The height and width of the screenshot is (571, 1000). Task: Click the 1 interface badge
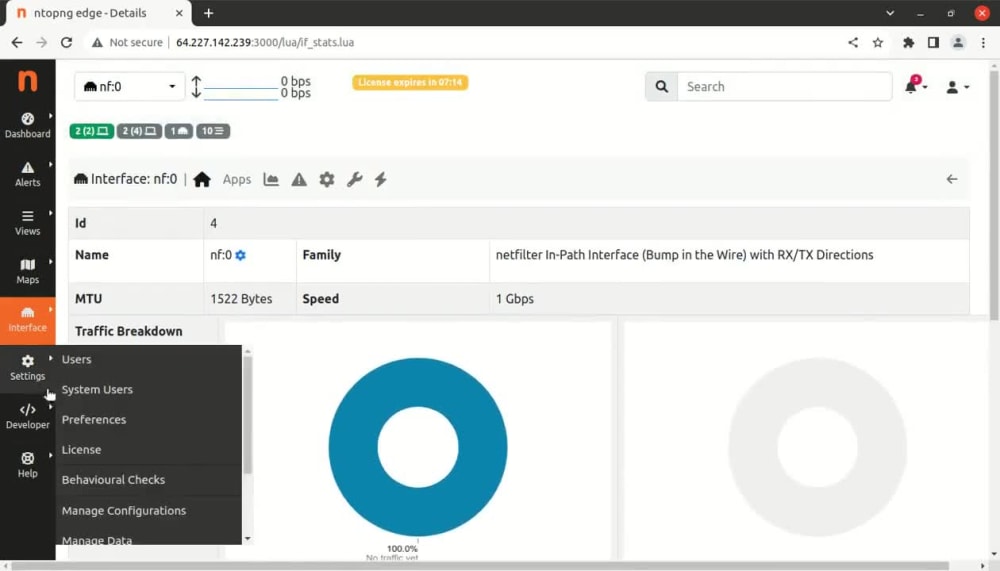click(179, 131)
